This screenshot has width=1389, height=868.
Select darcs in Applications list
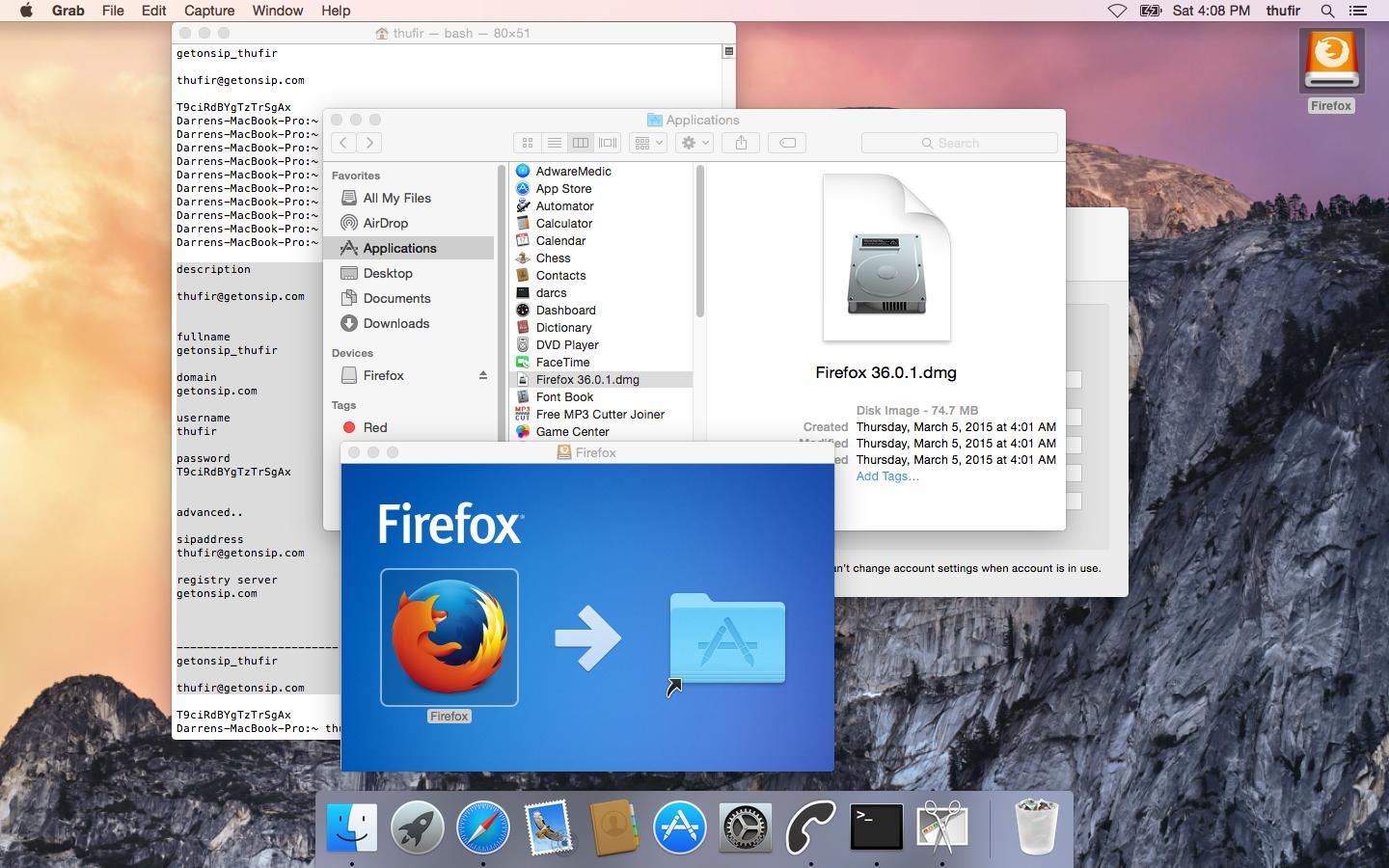click(x=552, y=292)
